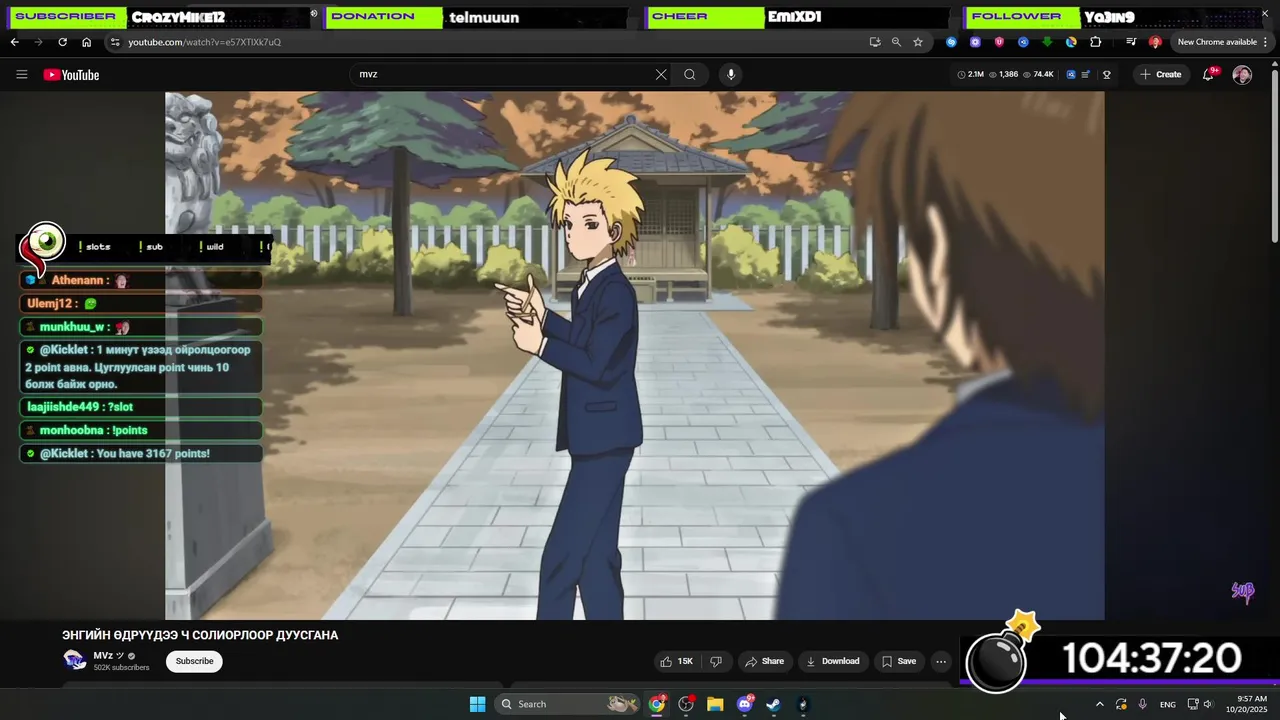Like the video showing 15K likes
Image resolution: width=1280 pixels, height=720 pixels.
pyautogui.click(x=677, y=661)
